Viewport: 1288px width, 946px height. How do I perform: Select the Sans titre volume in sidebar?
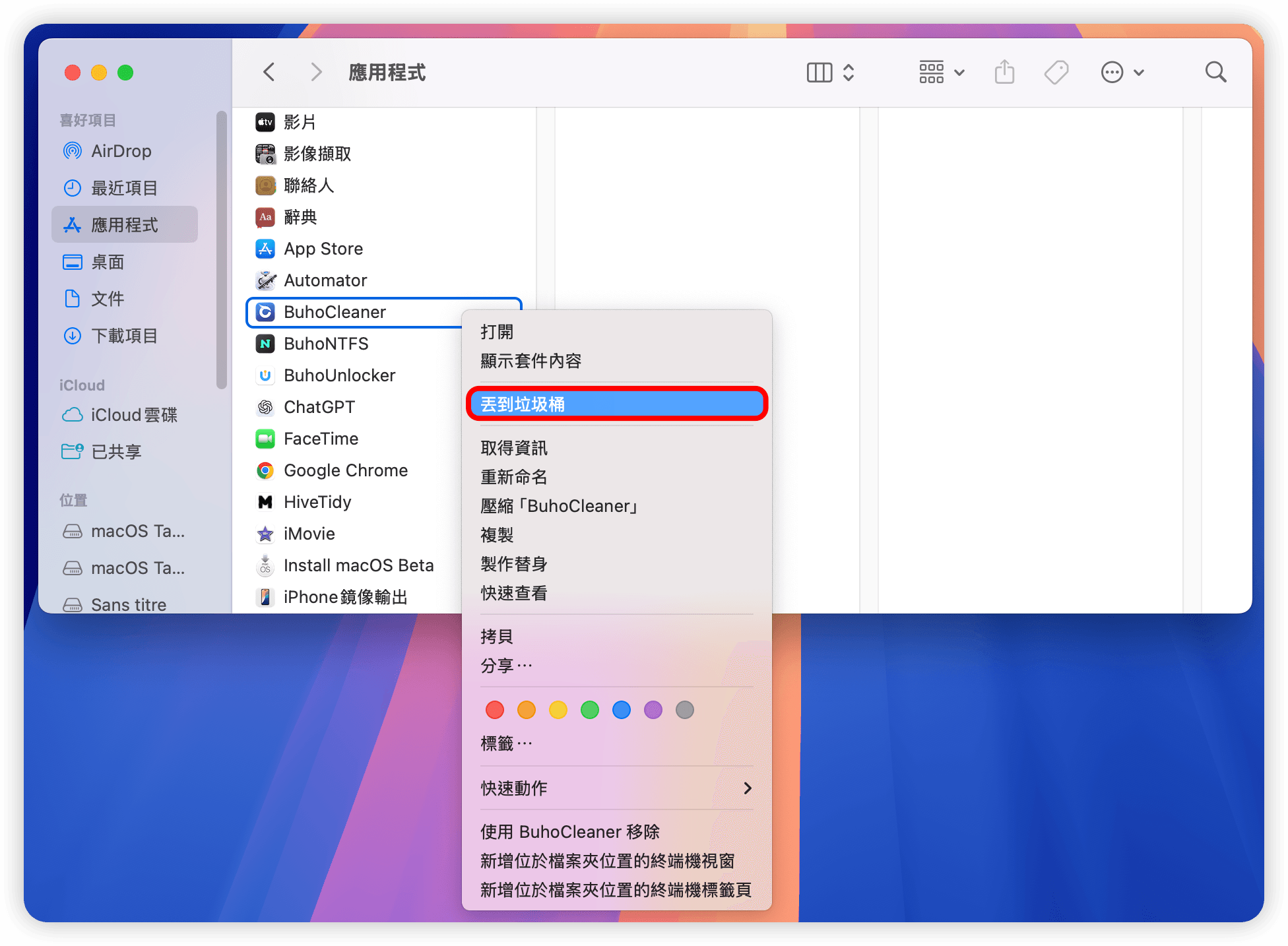[125, 604]
